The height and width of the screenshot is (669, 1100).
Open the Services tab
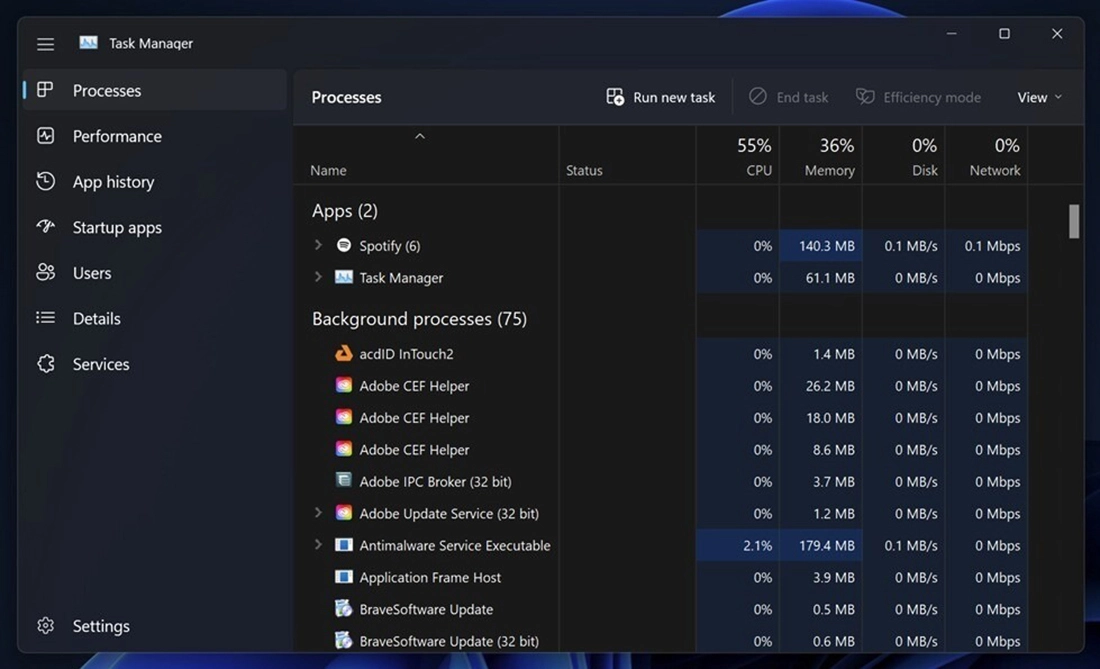click(x=155, y=364)
